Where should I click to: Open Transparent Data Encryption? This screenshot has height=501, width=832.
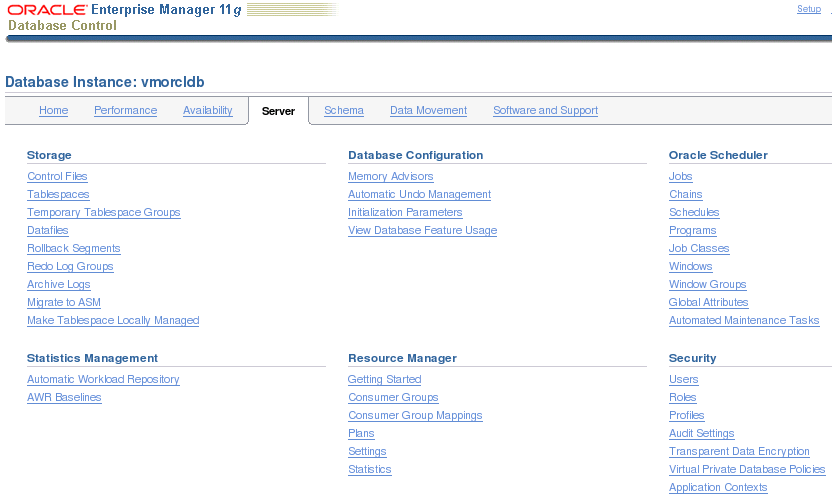[x=739, y=452]
